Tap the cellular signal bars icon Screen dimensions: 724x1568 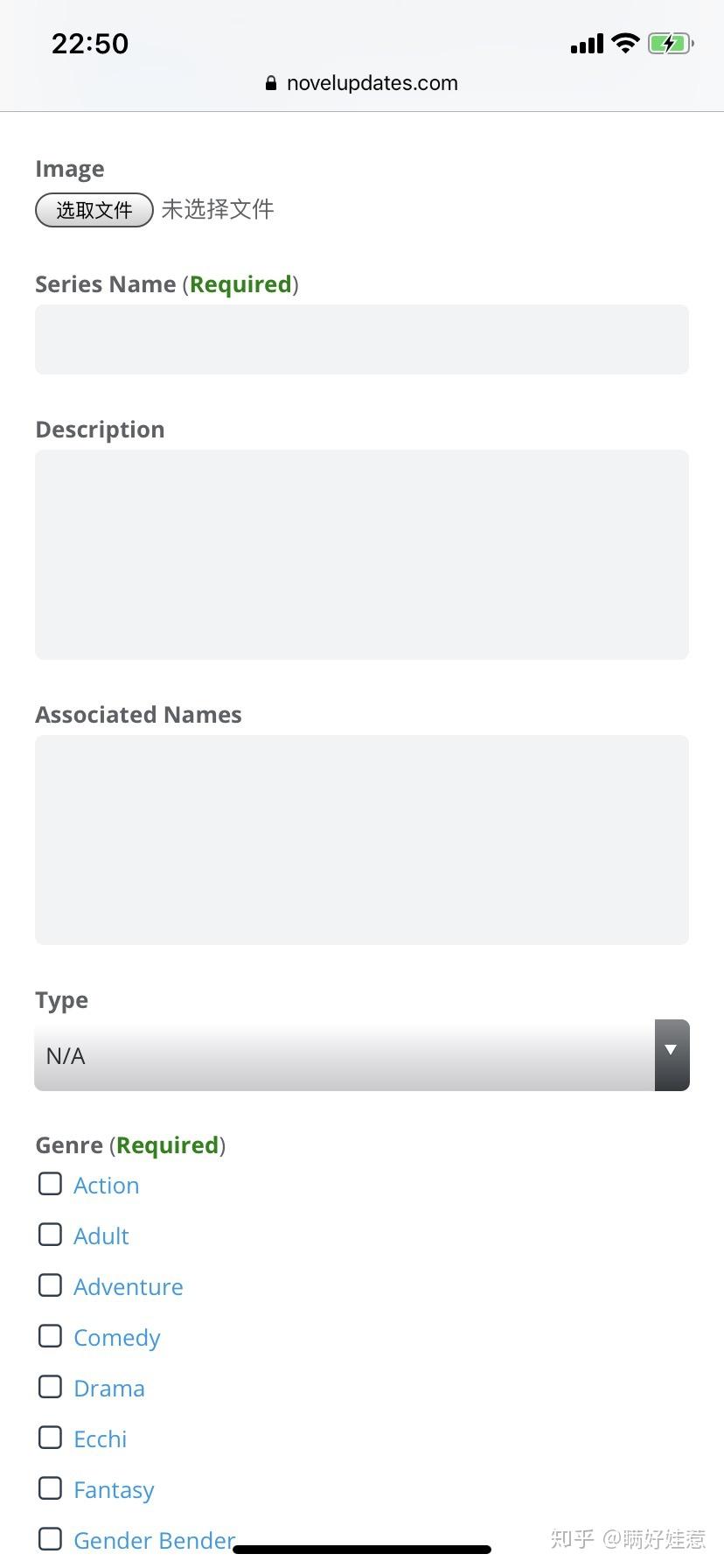click(x=587, y=45)
